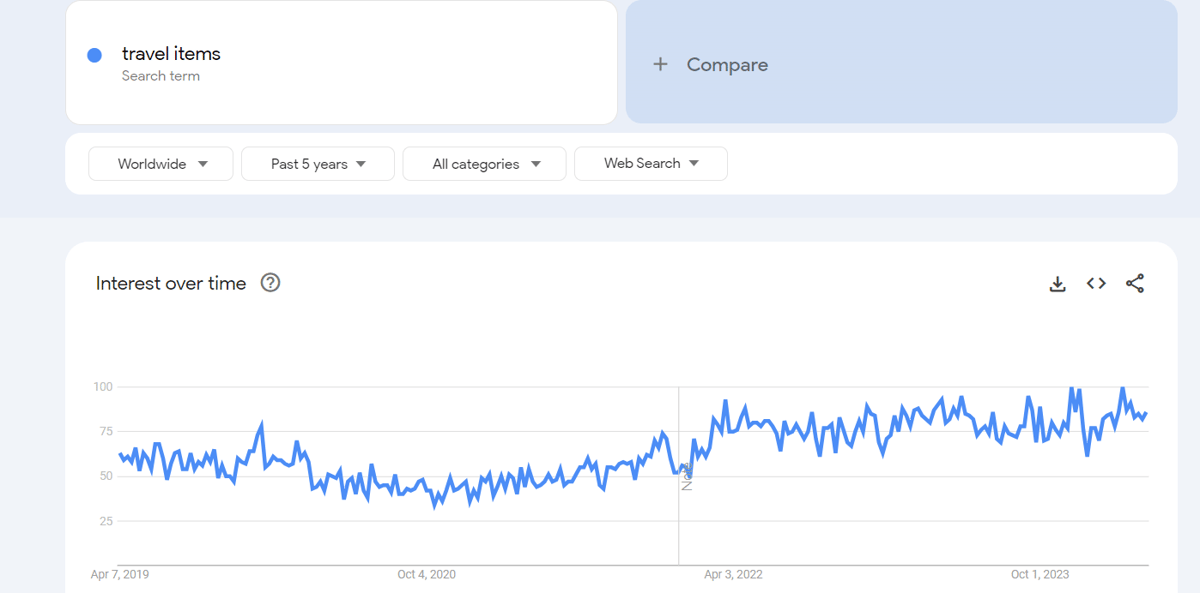Open the embed code icon

(x=1096, y=284)
